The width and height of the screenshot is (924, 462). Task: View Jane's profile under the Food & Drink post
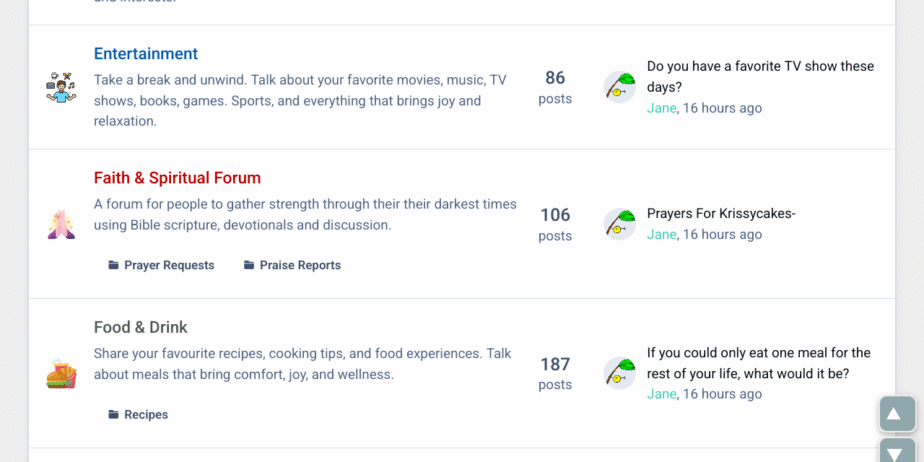(x=661, y=394)
